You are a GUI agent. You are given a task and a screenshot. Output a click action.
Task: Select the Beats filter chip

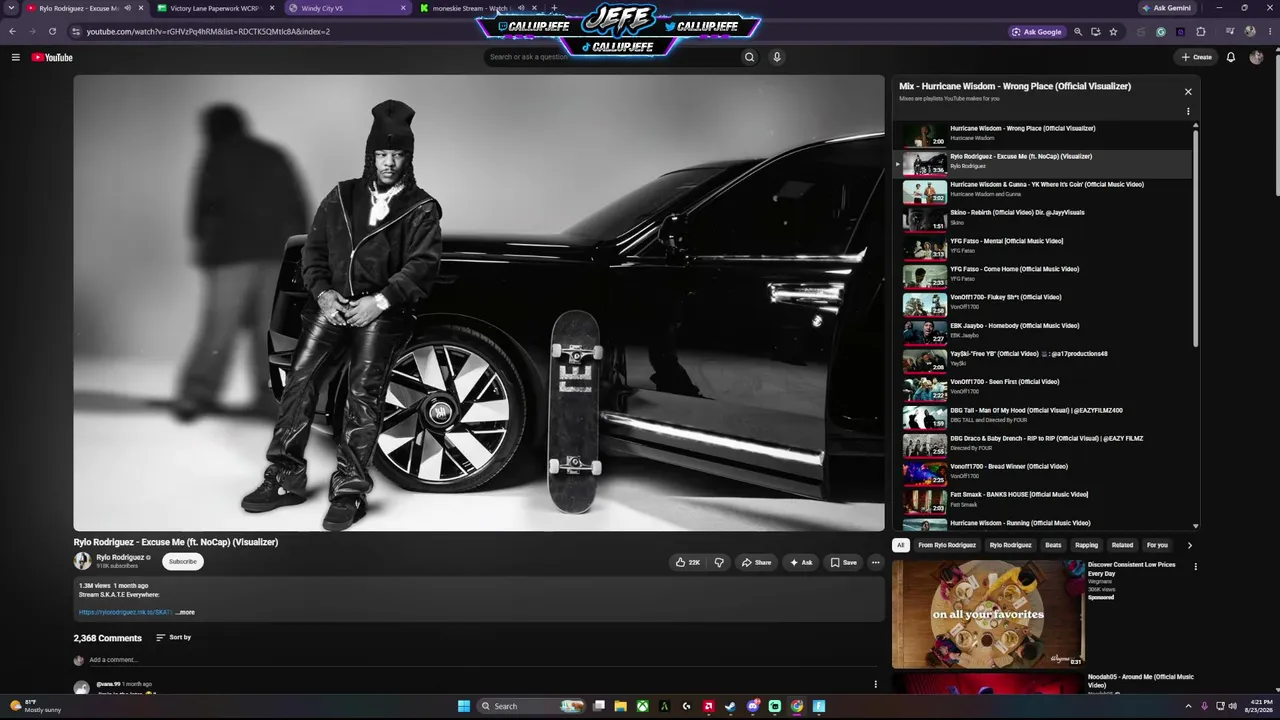1053,545
